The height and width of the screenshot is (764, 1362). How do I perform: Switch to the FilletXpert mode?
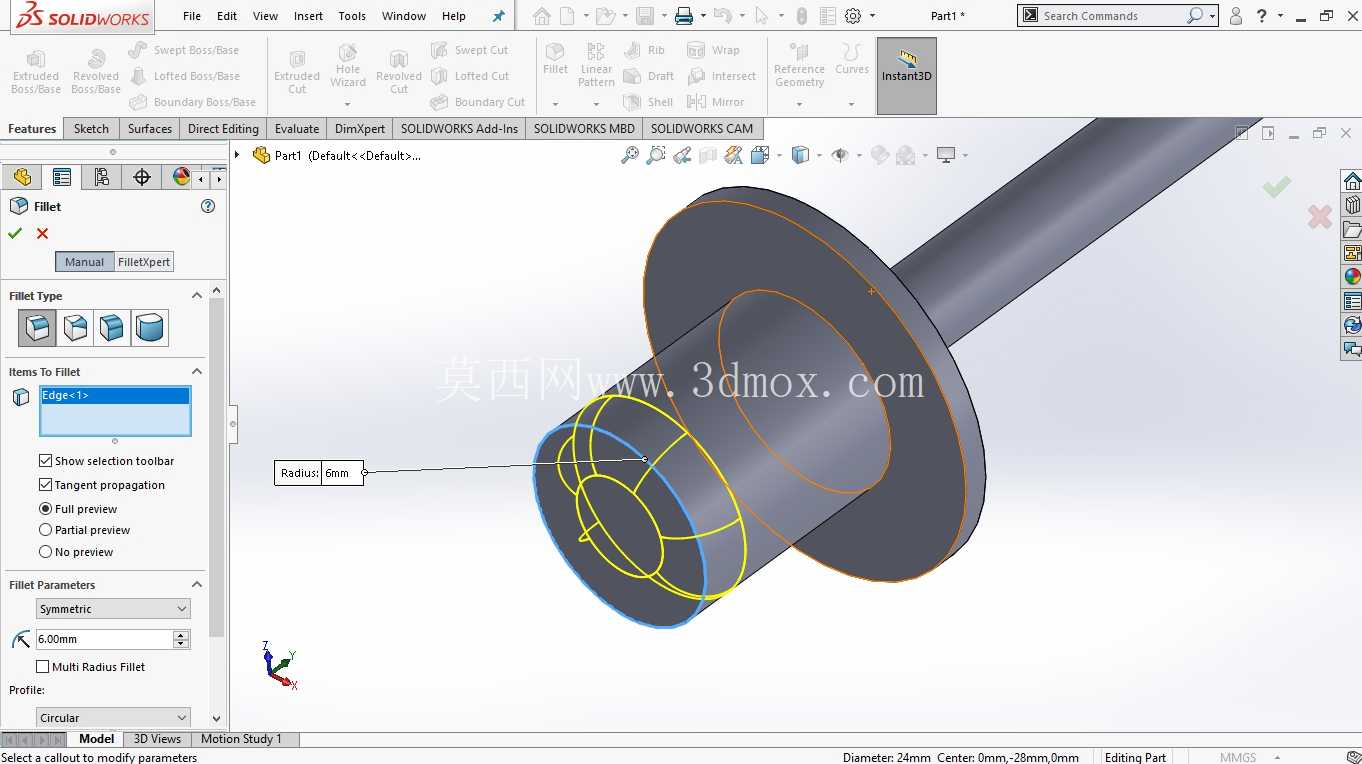click(144, 262)
